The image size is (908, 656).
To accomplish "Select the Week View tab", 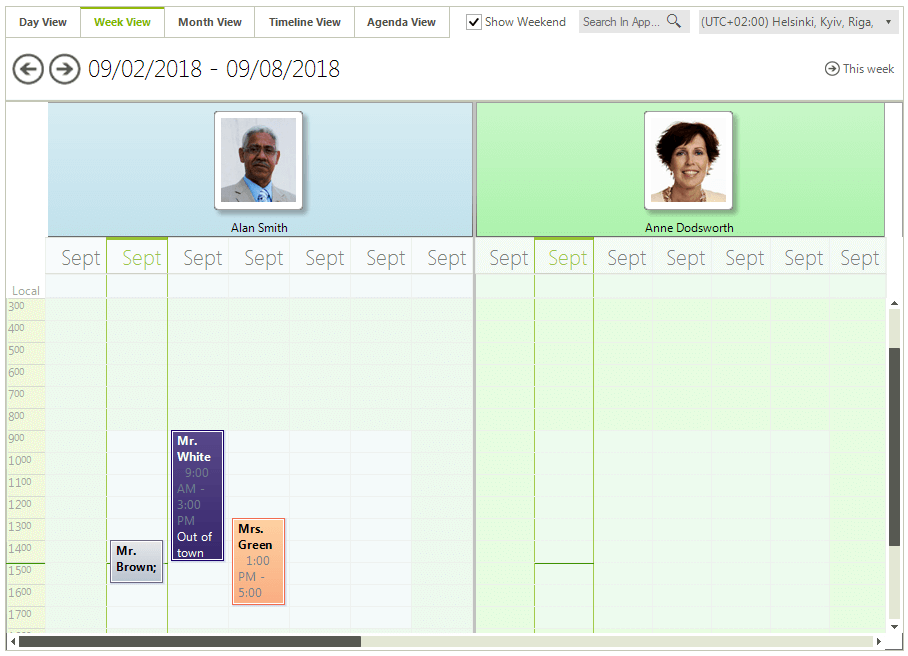I will pos(122,21).
